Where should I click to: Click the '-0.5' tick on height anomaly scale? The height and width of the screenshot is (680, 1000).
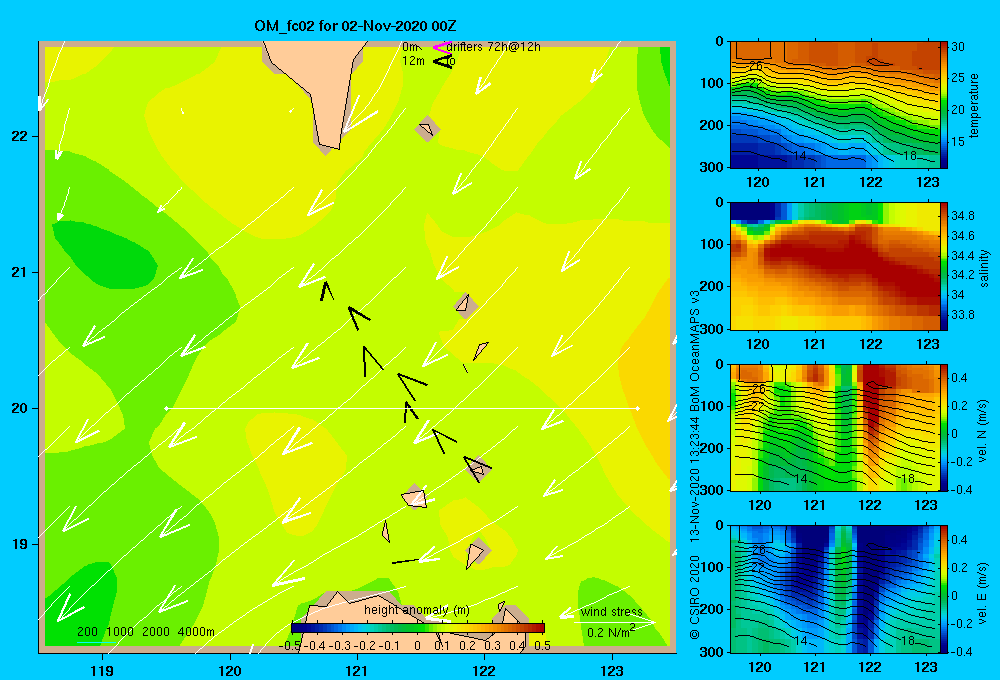290,646
